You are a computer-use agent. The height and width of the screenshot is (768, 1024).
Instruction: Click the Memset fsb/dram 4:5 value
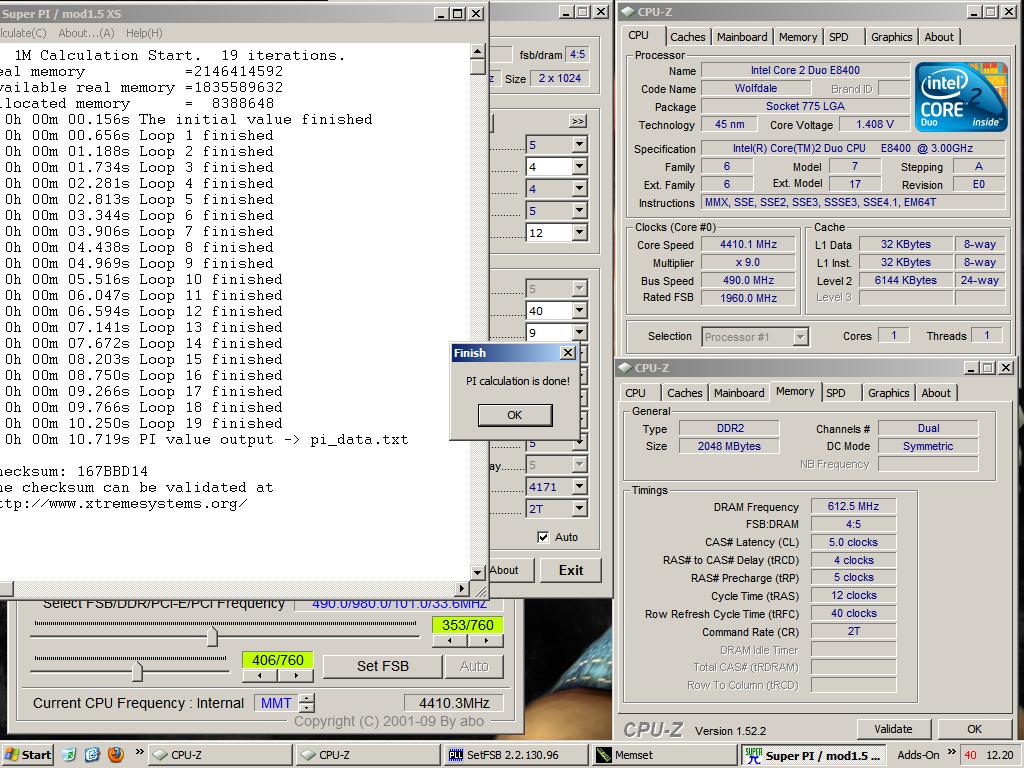point(577,55)
